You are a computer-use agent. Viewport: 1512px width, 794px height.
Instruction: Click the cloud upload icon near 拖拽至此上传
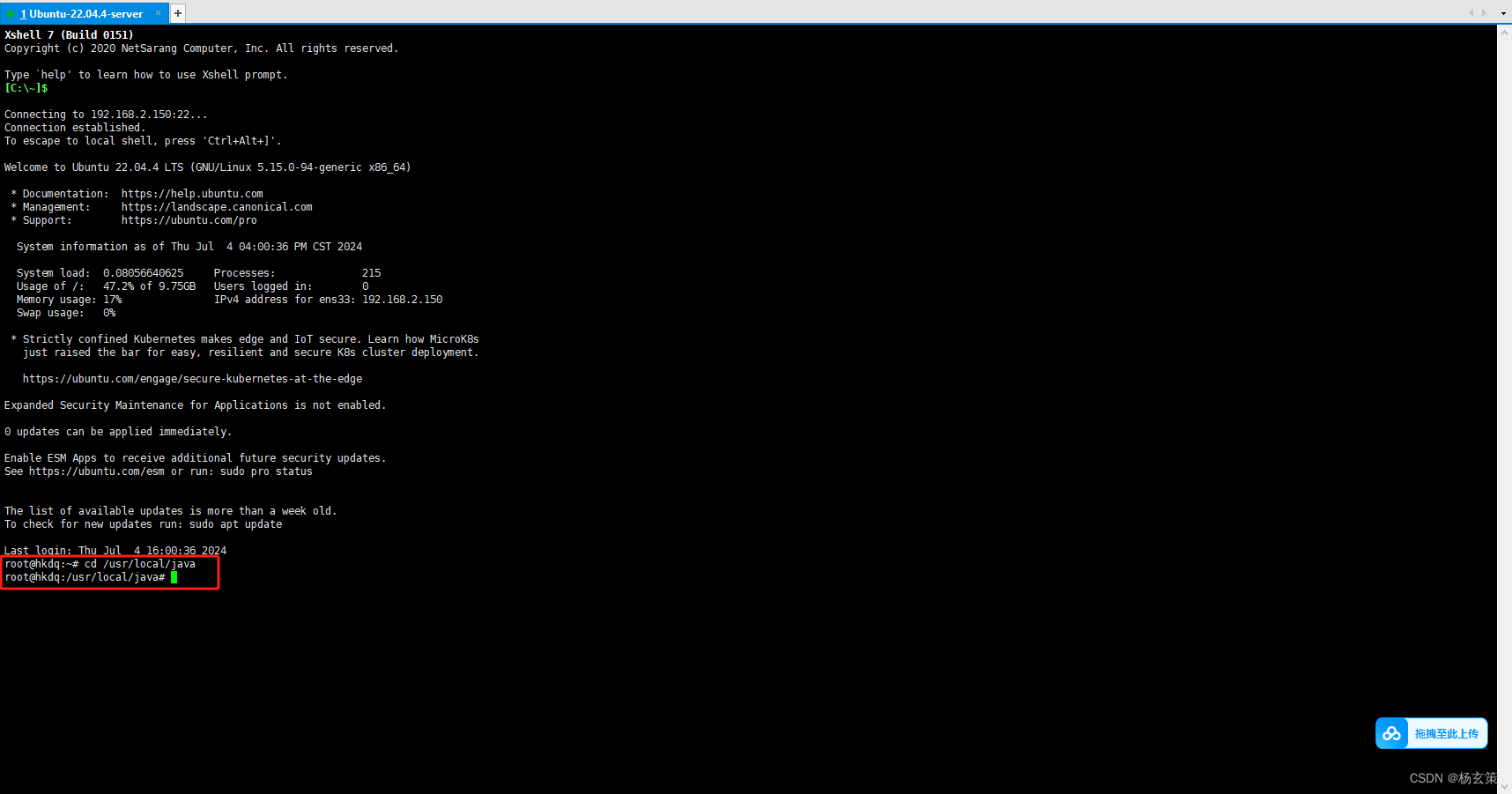(x=1392, y=733)
